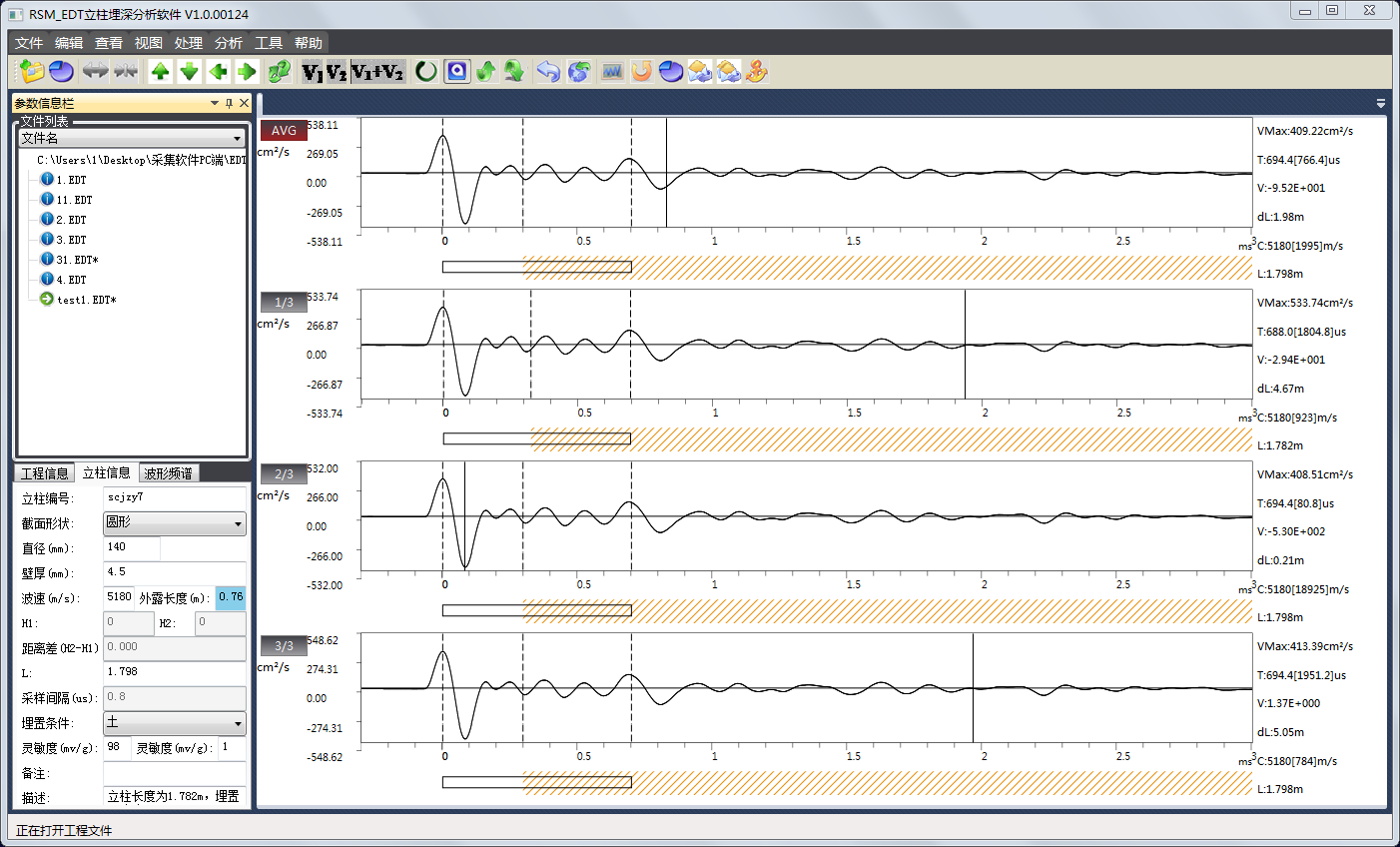The height and width of the screenshot is (847, 1400).
Task: Click the green curved up-arrow icon
Action: (486, 71)
